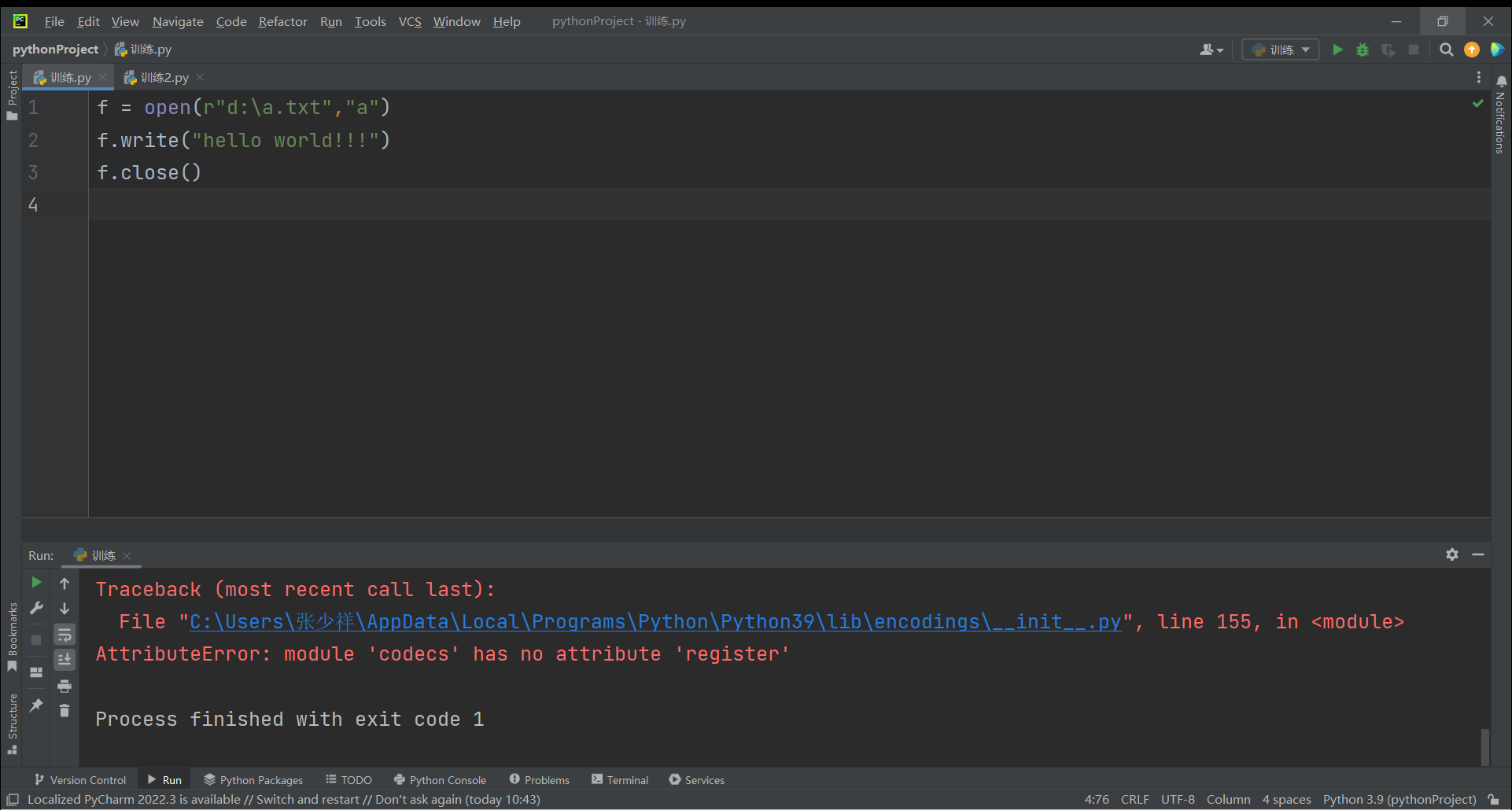Click the Stop button in main toolbar
Viewport: 1512px width, 810px height.
[x=1414, y=50]
